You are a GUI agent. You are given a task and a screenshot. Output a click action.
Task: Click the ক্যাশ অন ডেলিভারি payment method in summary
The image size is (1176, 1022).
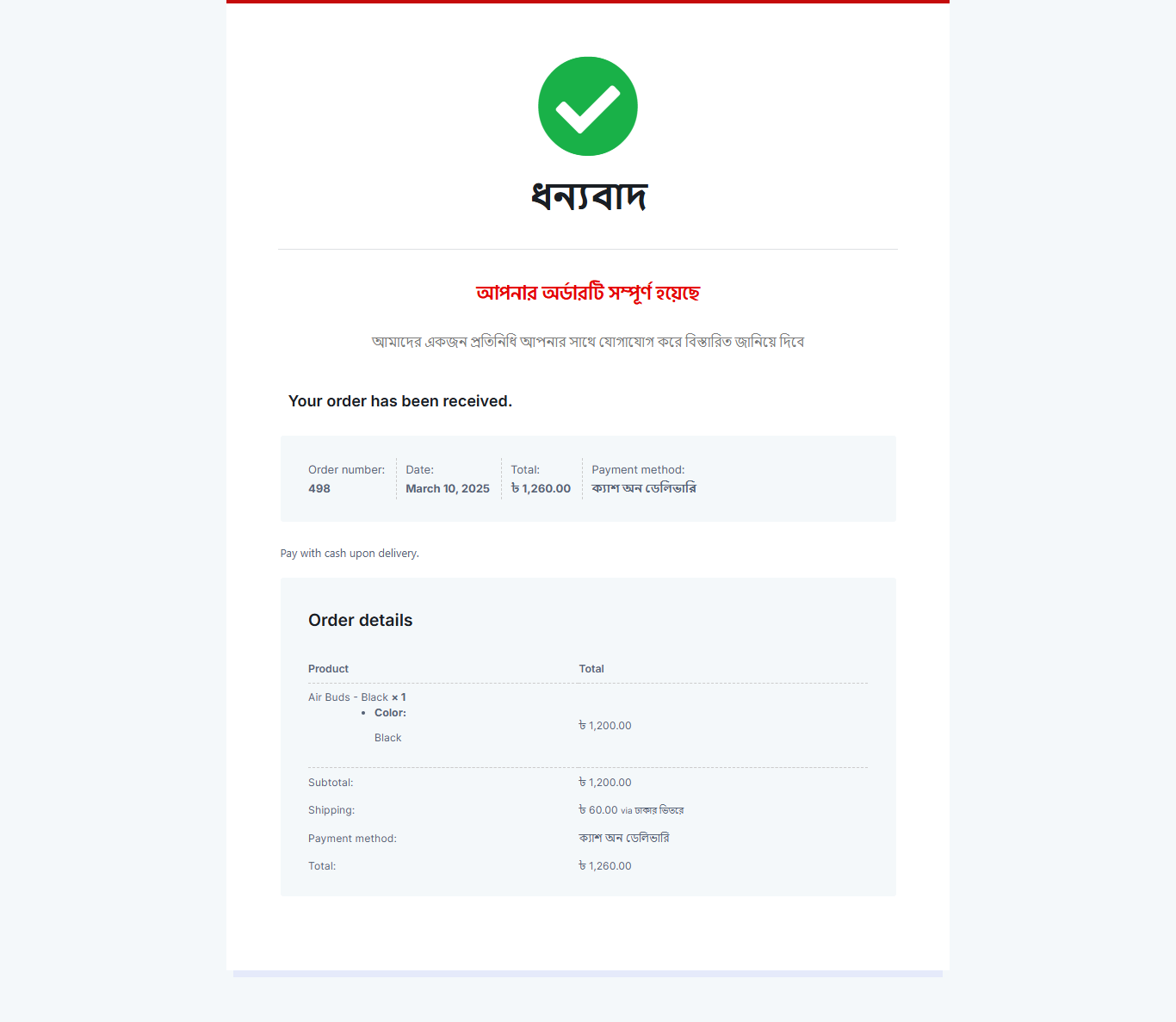644,488
